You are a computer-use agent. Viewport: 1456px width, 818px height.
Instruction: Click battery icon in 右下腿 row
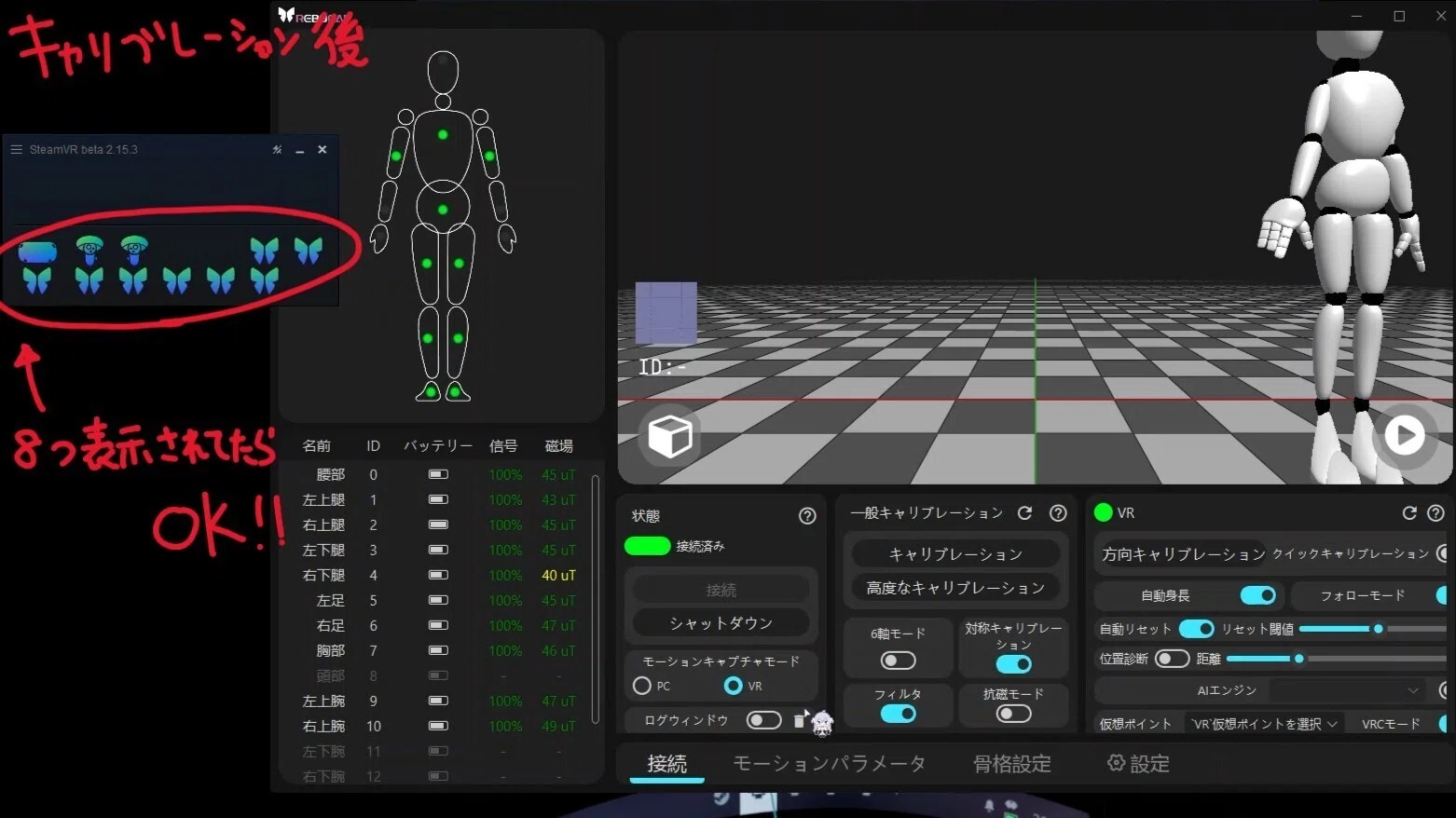[x=438, y=575]
